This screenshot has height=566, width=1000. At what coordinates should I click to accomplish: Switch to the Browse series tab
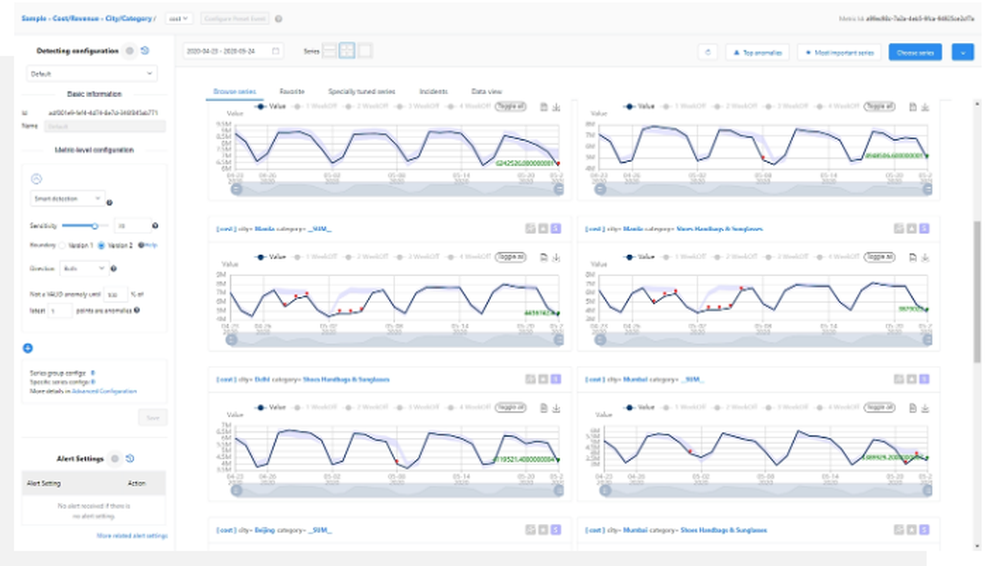pos(234,92)
